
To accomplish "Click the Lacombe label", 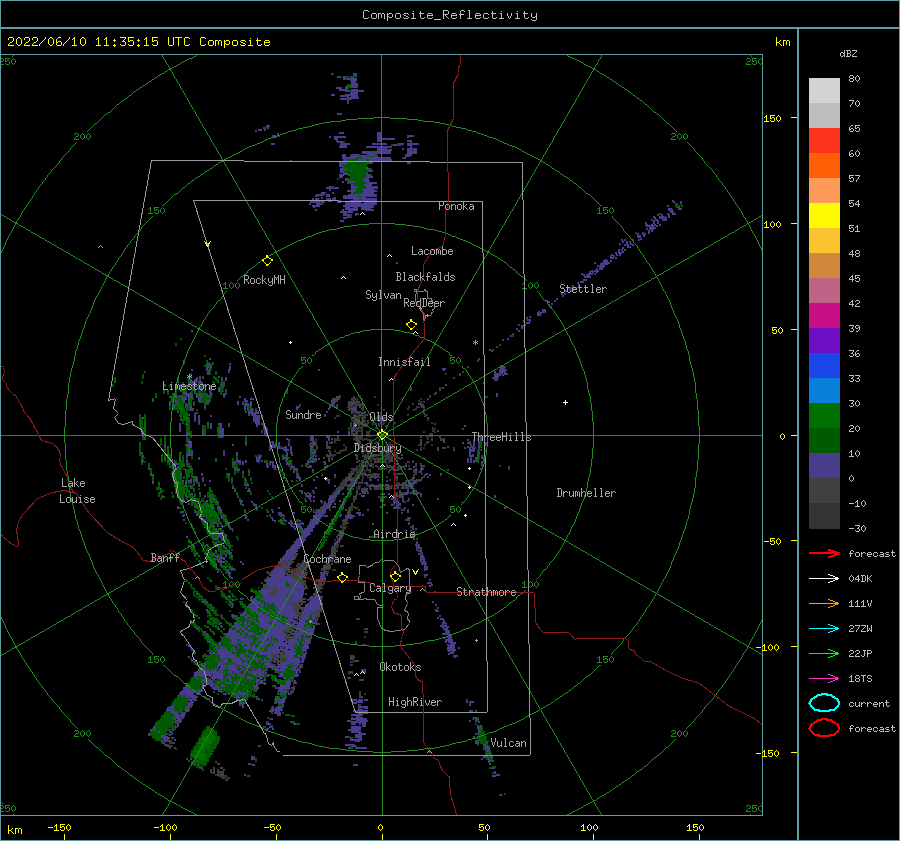I will tap(432, 251).
